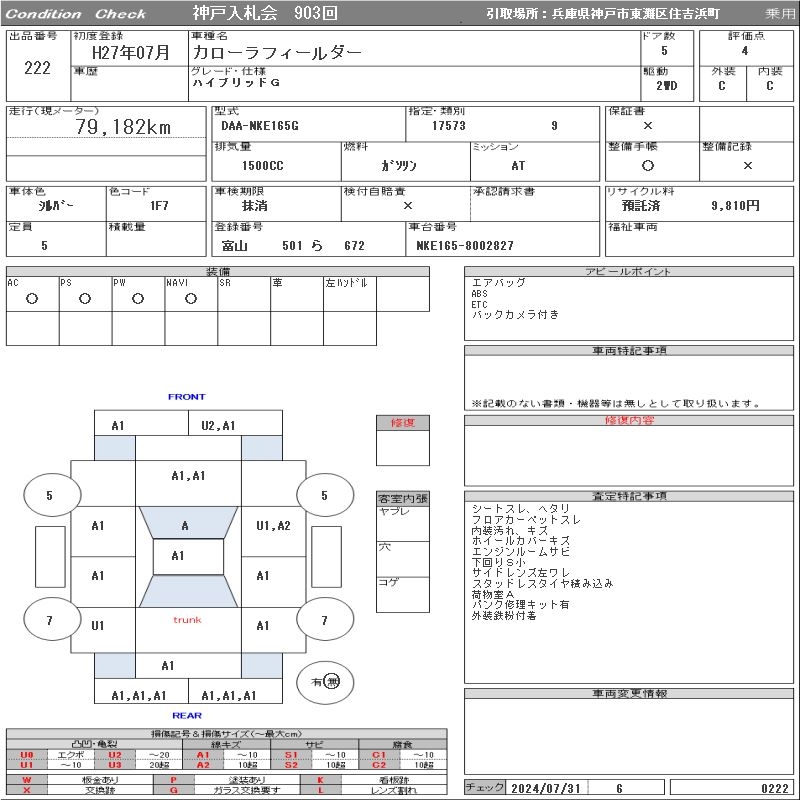Click the '客室内張' section header

[x=403, y=498]
